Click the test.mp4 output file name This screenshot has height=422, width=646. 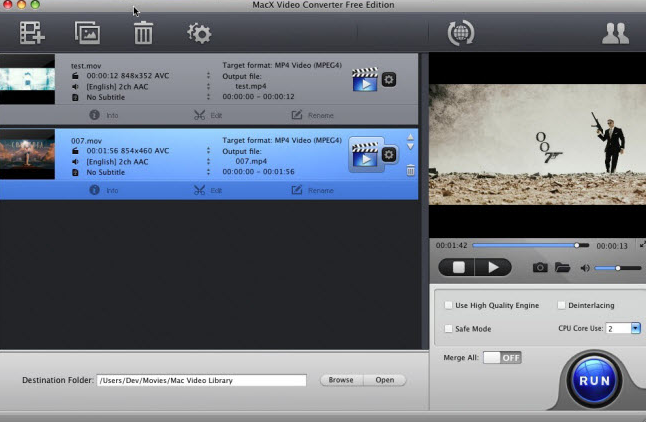pos(251,86)
